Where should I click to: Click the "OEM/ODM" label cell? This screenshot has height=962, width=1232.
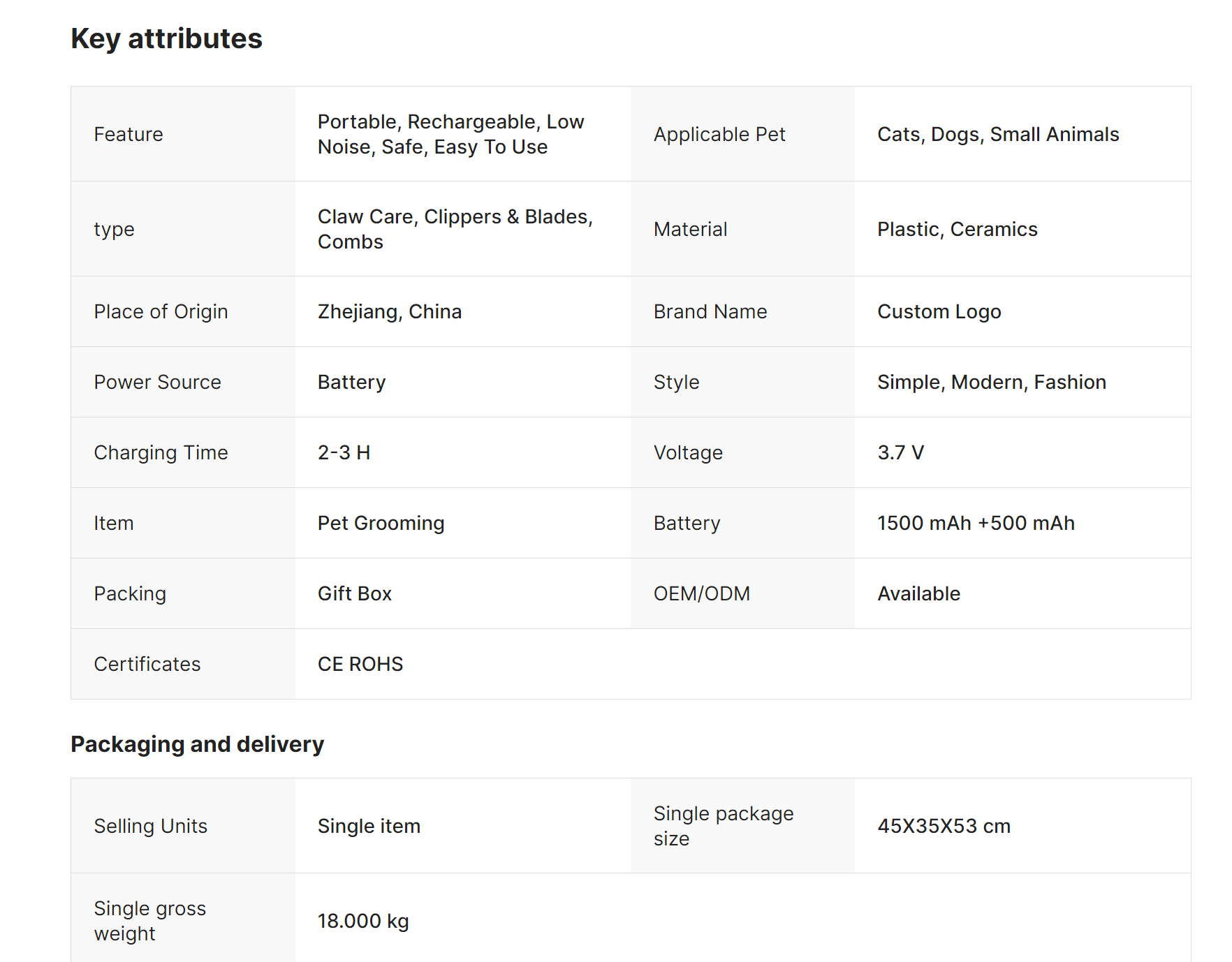pos(701,593)
